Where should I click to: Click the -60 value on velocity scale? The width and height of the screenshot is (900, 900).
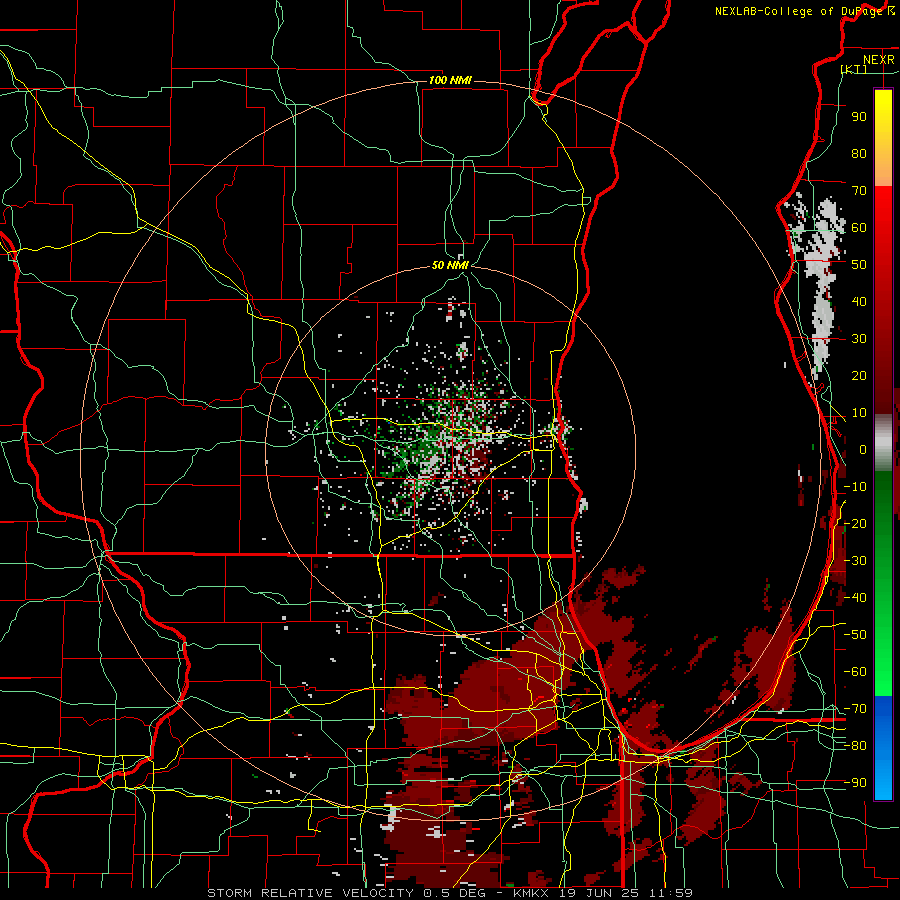[855, 672]
